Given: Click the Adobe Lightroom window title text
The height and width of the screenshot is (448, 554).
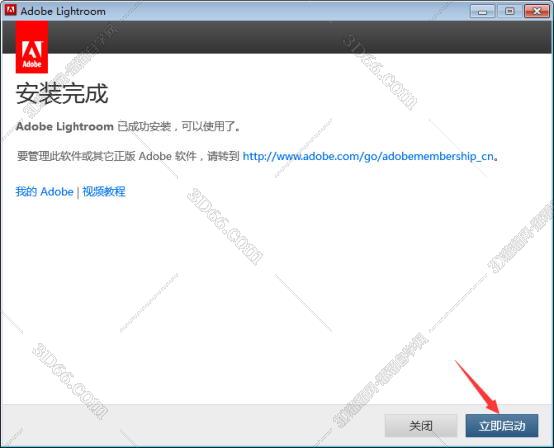Looking at the screenshot, I should point(63,11).
